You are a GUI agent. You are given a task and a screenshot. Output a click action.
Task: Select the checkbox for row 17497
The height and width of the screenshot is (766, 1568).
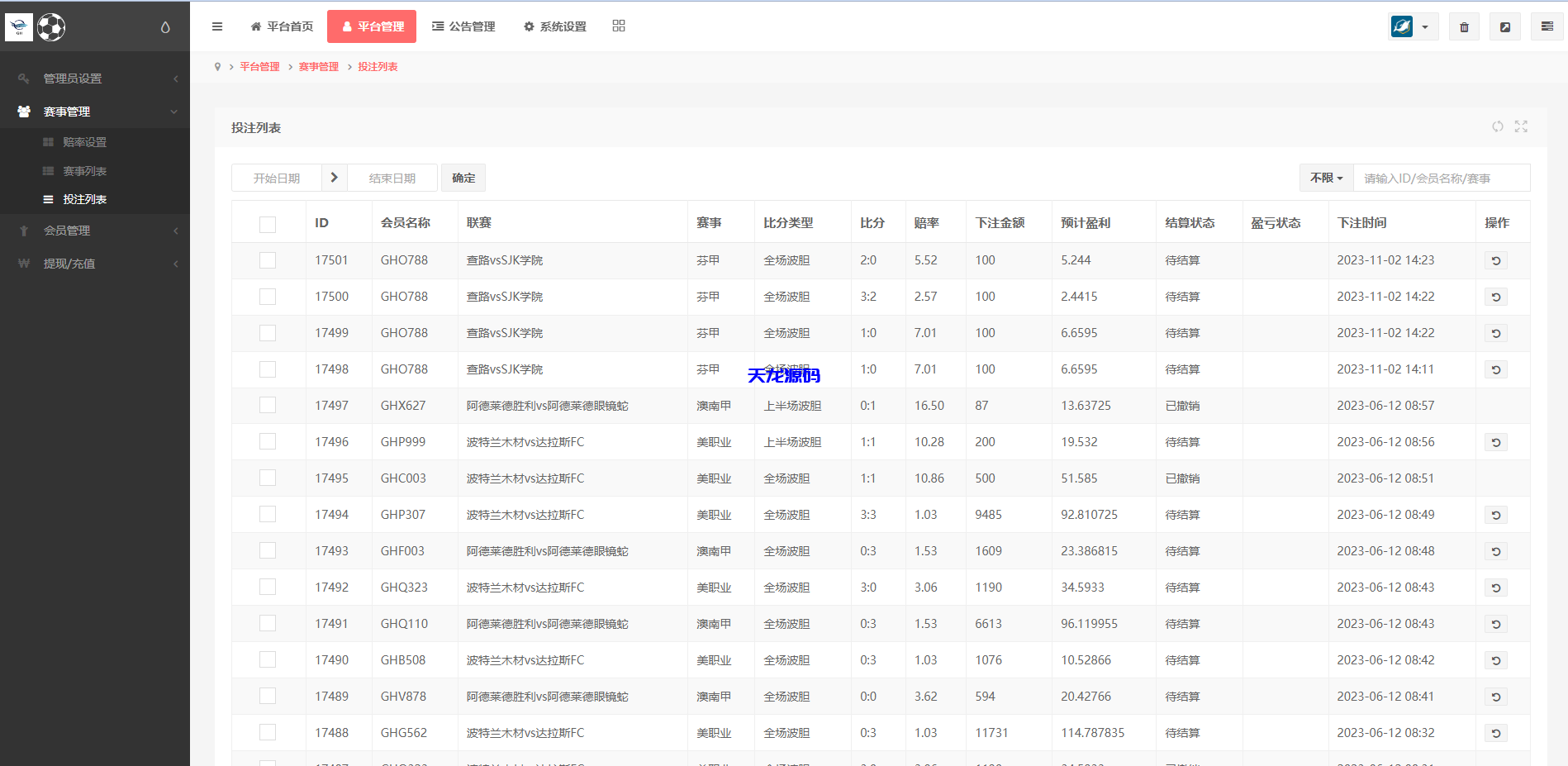coord(267,405)
